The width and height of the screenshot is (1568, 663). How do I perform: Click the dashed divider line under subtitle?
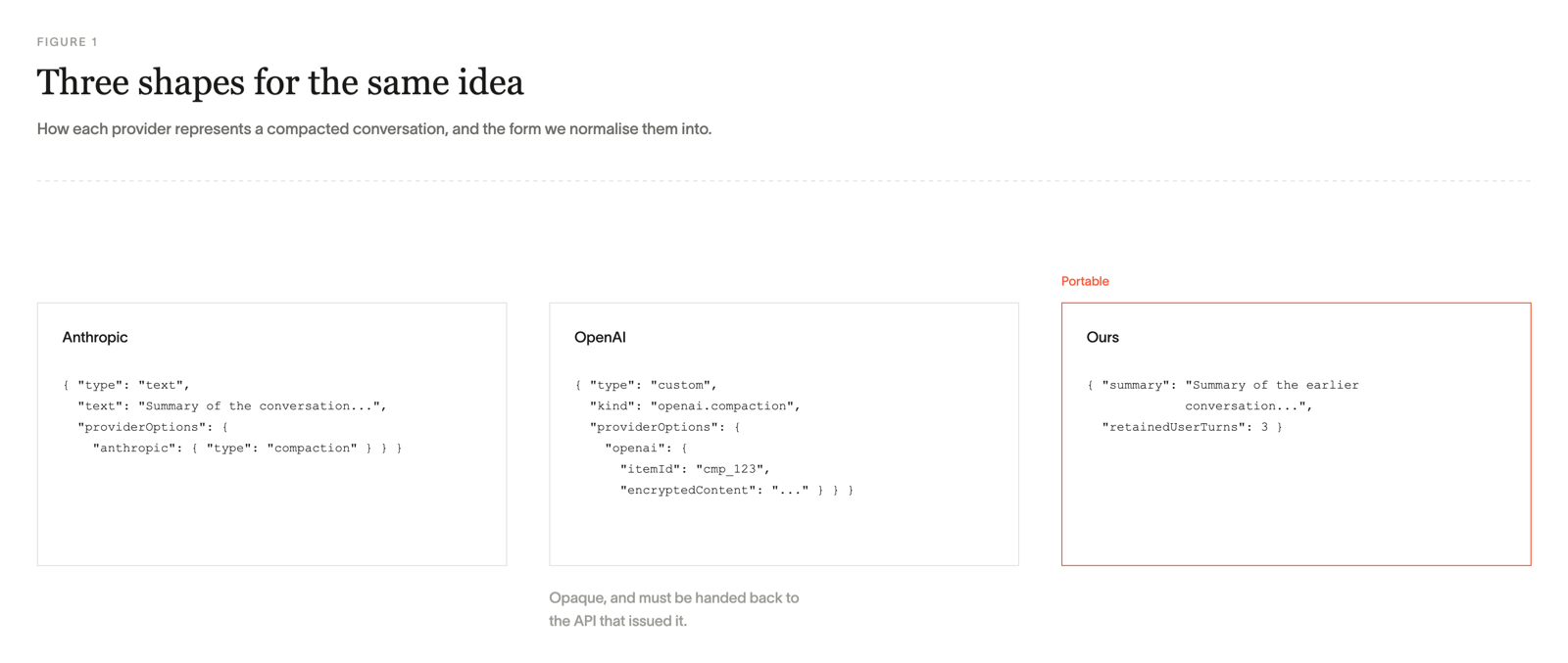(784, 181)
